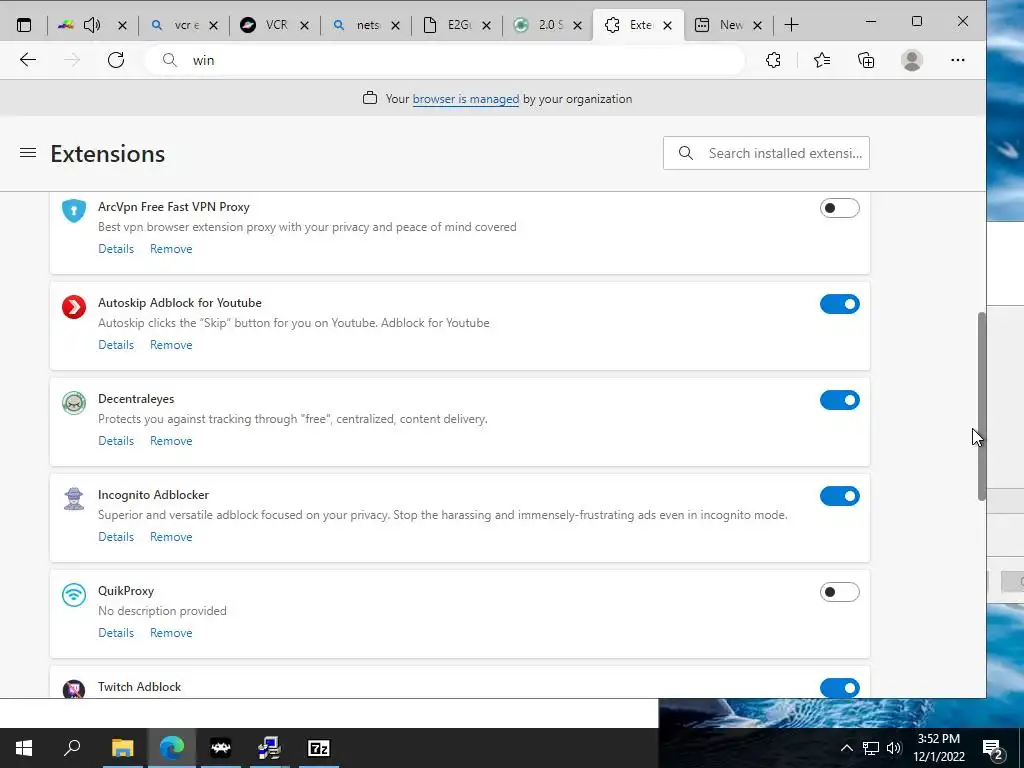Show hidden tray icons chevron
1024x768 pixels.
pyautogui.click(x=846, y=748)
